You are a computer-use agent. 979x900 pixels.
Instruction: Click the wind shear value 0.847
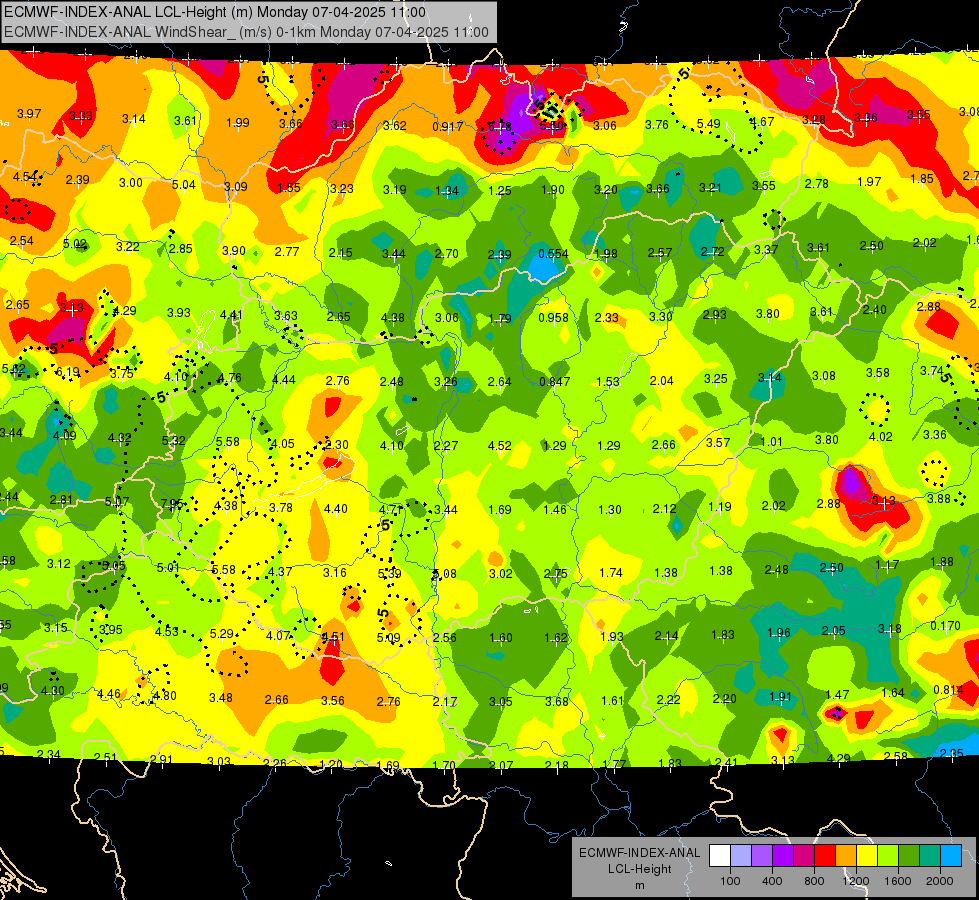[554, 381]
